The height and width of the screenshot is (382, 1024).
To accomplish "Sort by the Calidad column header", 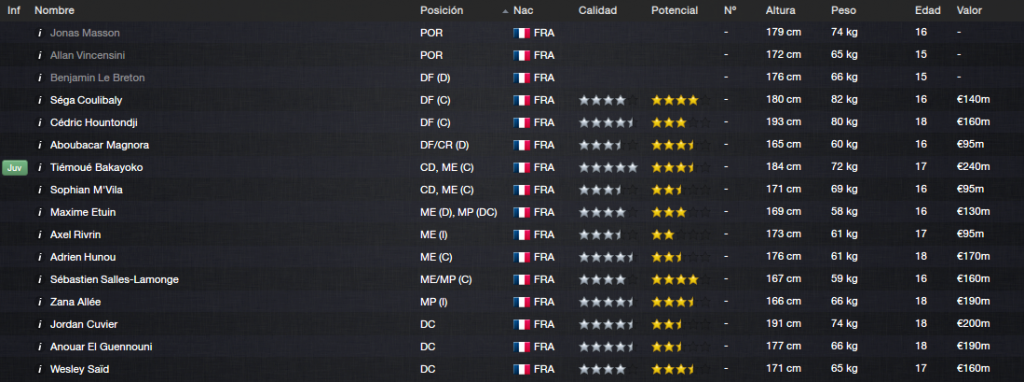I will click(x=598, y=10).
